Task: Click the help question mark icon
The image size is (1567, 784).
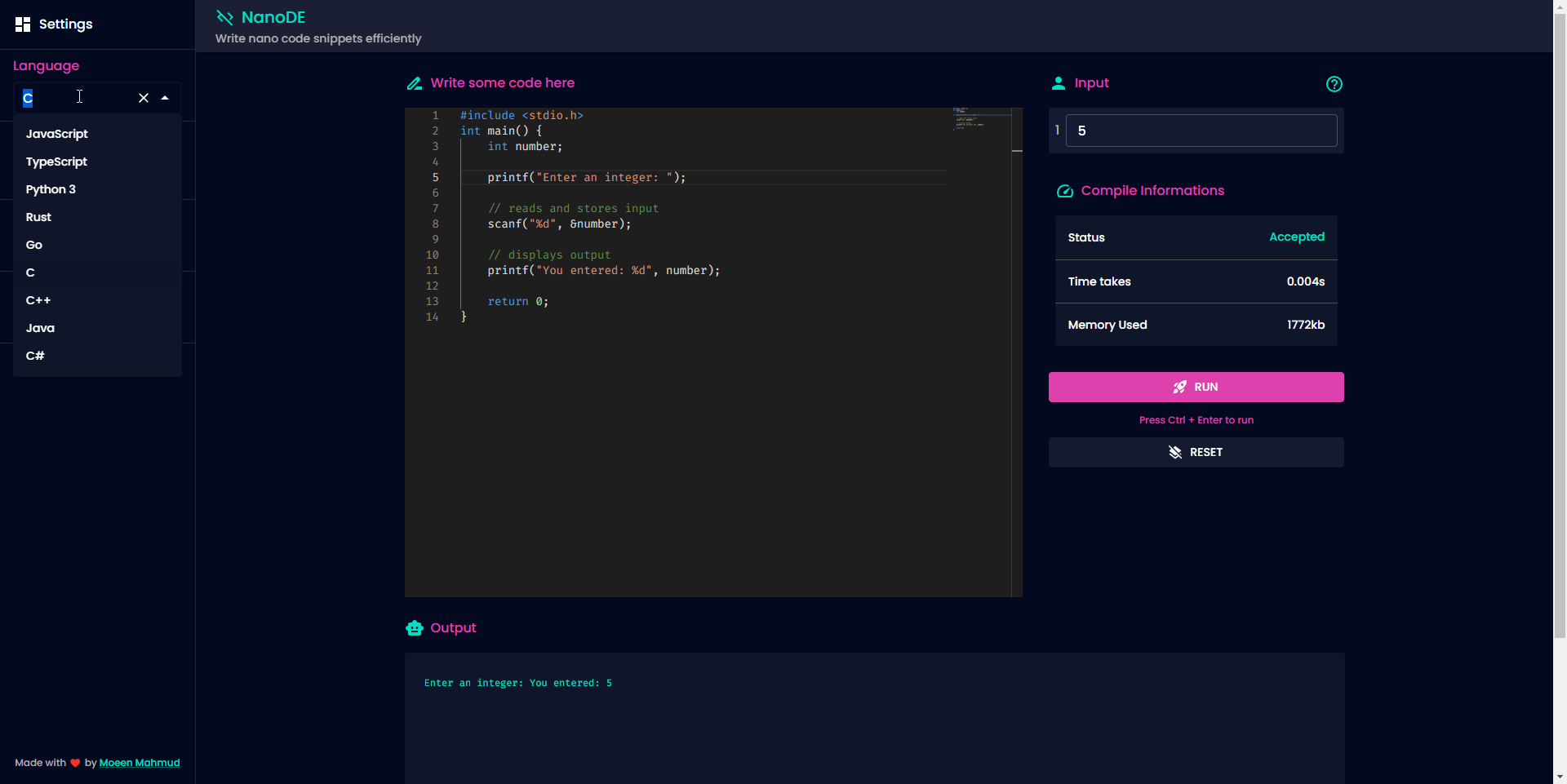Action: (1334, 84)
